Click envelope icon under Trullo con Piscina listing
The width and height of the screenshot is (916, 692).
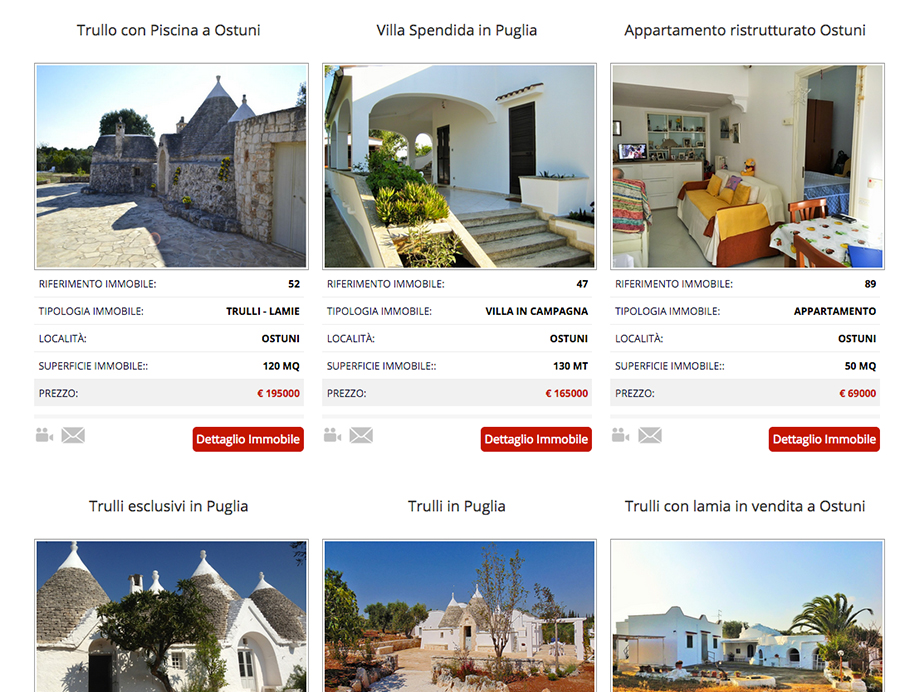point(73,435)
